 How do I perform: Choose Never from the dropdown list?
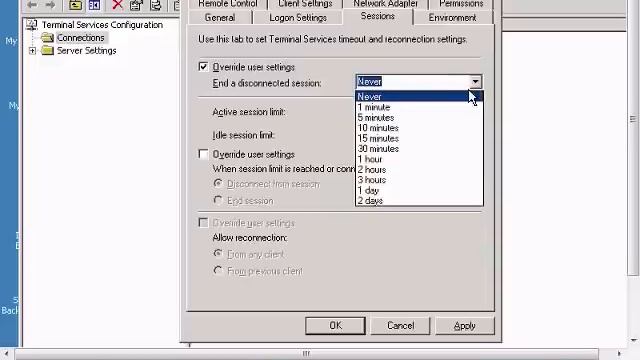419,97
